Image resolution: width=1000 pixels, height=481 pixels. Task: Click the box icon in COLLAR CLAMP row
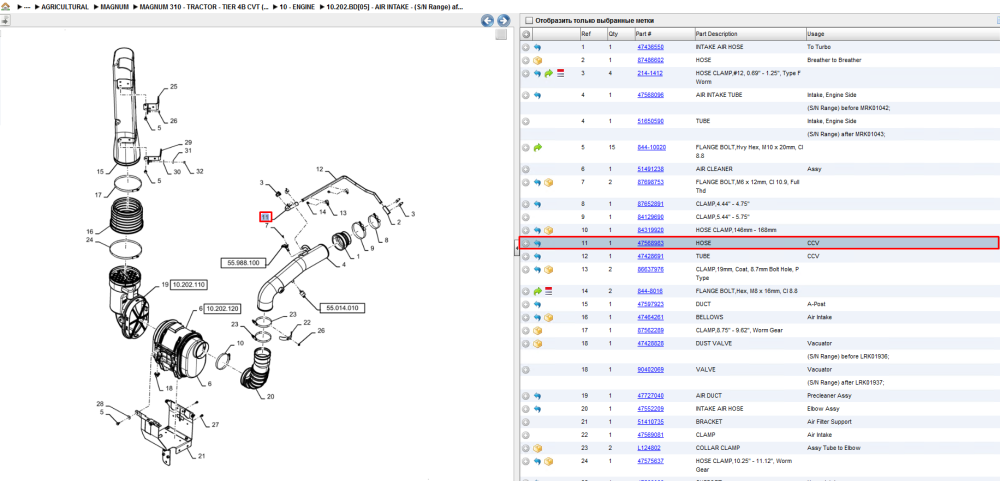[x=537, y=448]
